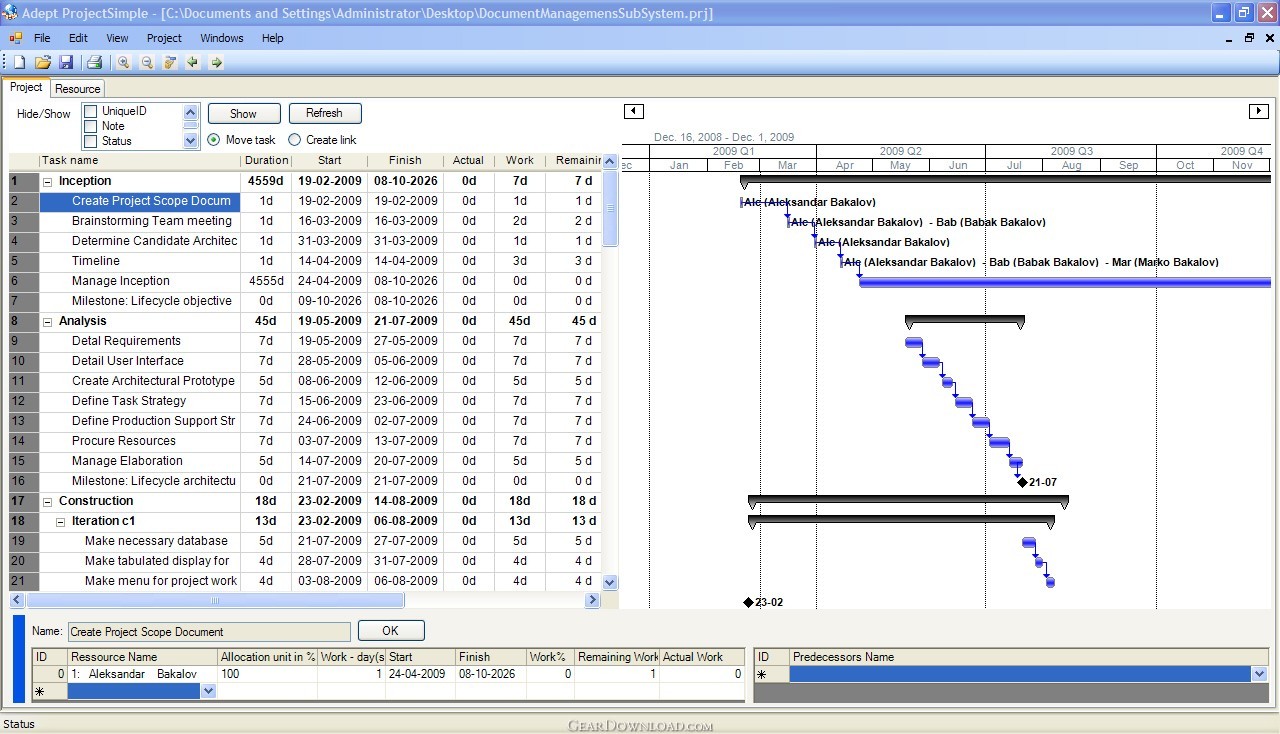Image resolution: width=1280 pixels, height=734 pixels.
Task: Collapse the Construction task group
Action: point(47,502)
